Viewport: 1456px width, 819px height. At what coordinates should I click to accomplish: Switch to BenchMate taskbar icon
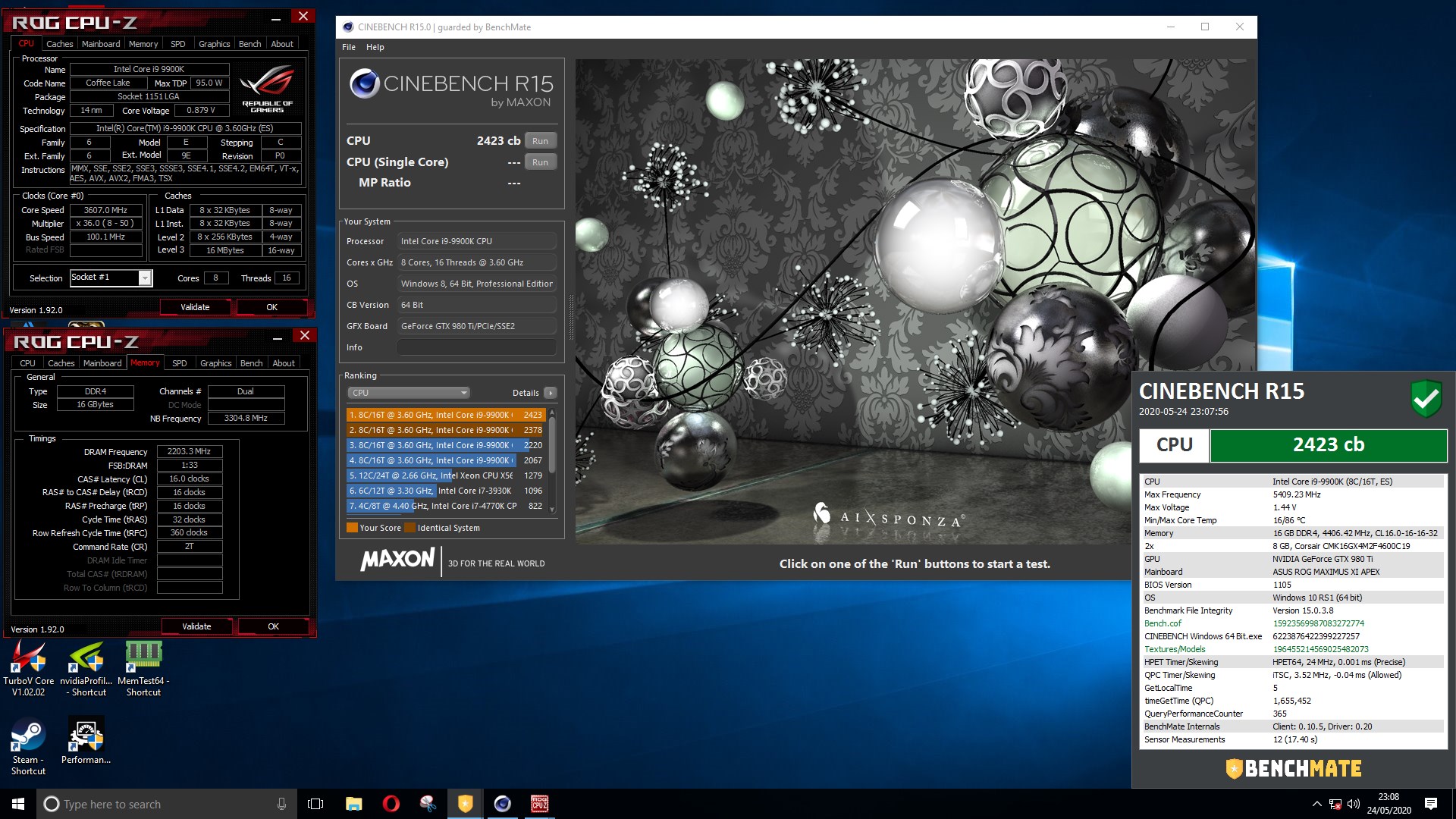click(465, 804)
